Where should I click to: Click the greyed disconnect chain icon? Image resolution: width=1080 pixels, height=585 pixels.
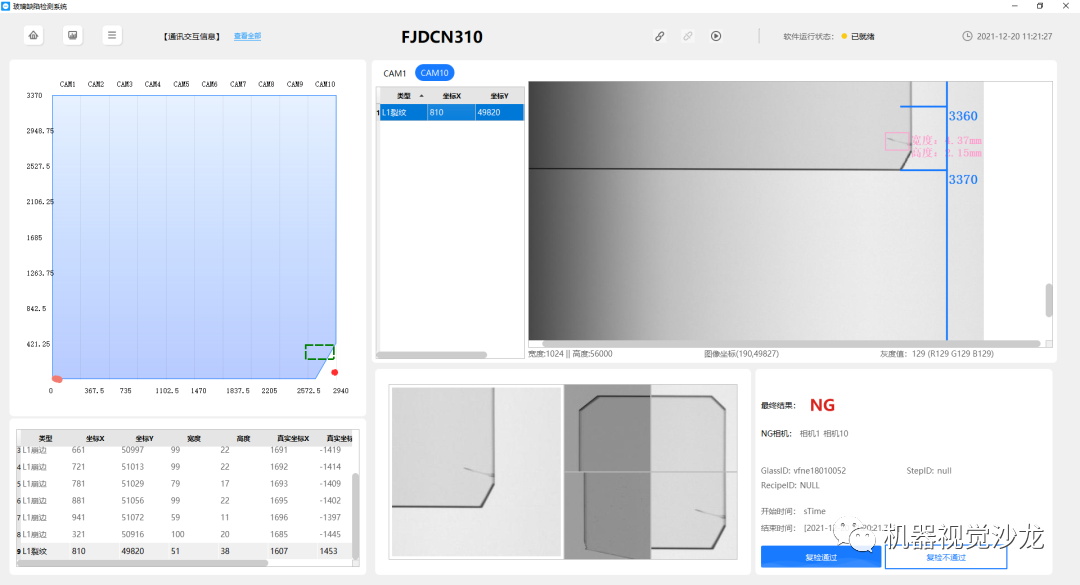(x=687, y=36)
